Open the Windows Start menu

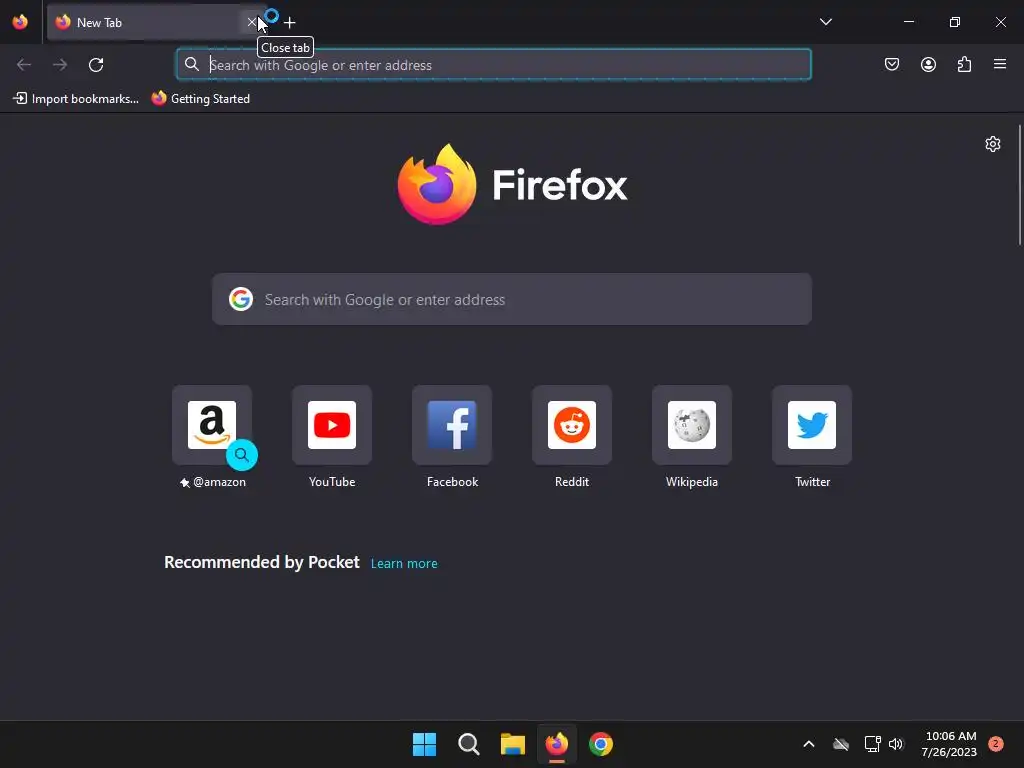click(x=424, y=744)
